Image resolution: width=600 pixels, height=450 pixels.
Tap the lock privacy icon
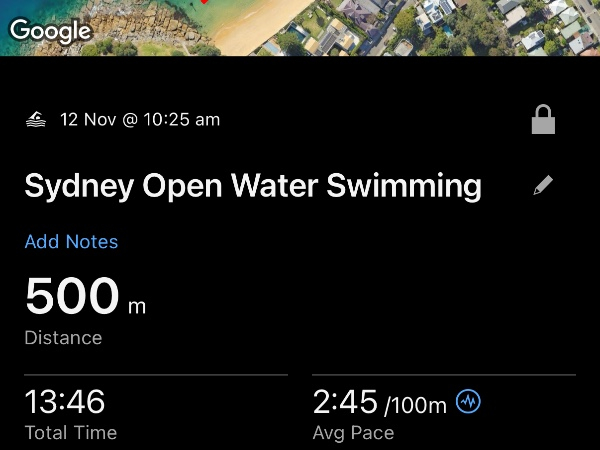tap(543, 121)
